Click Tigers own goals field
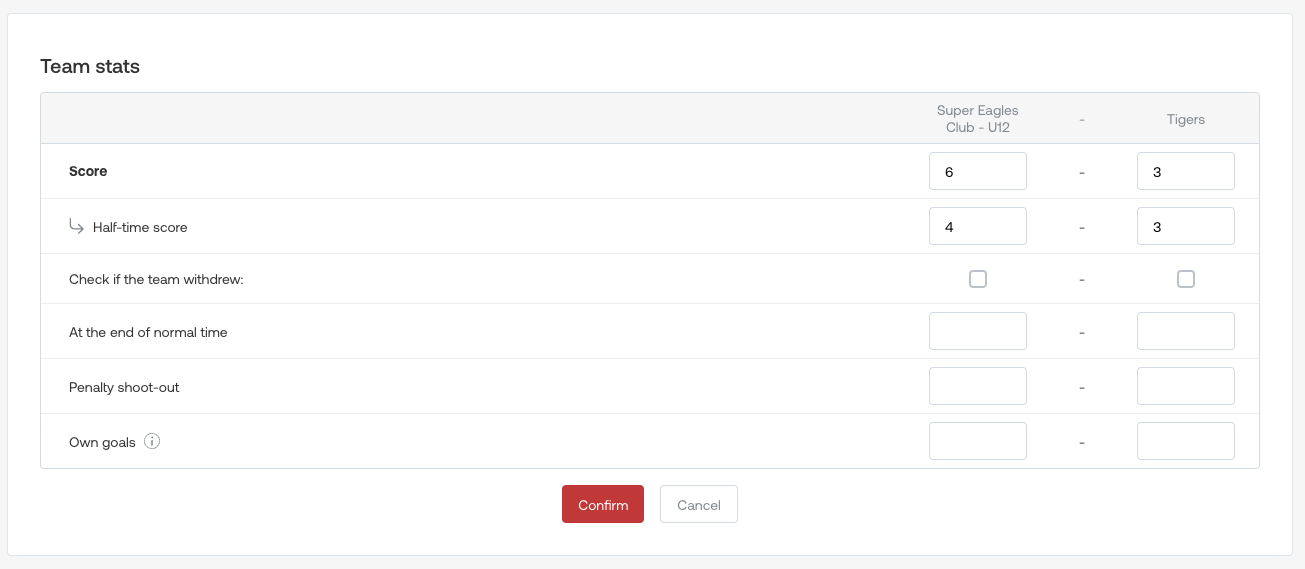This screenshot has height=569, width=1305. click(x=1186, y=441)
